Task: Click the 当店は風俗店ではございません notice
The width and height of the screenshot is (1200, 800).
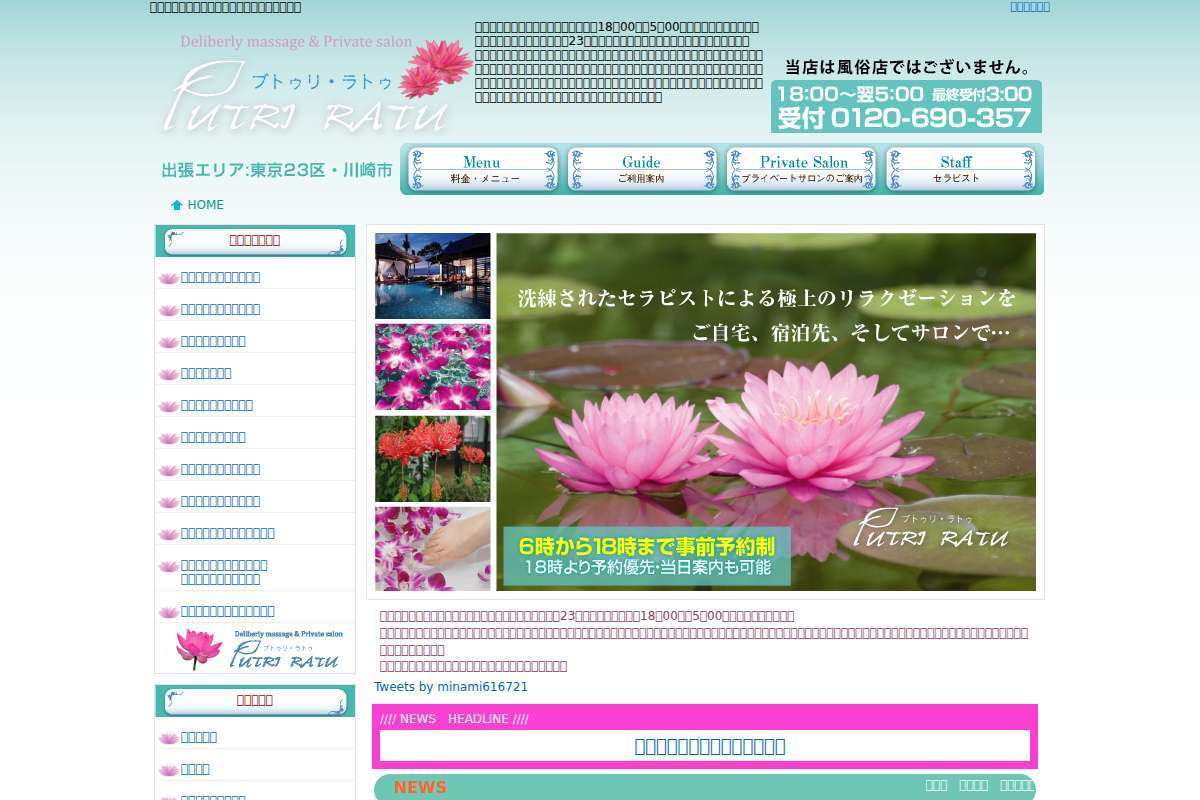Action: pyautogui.click(x=908, y=67)
